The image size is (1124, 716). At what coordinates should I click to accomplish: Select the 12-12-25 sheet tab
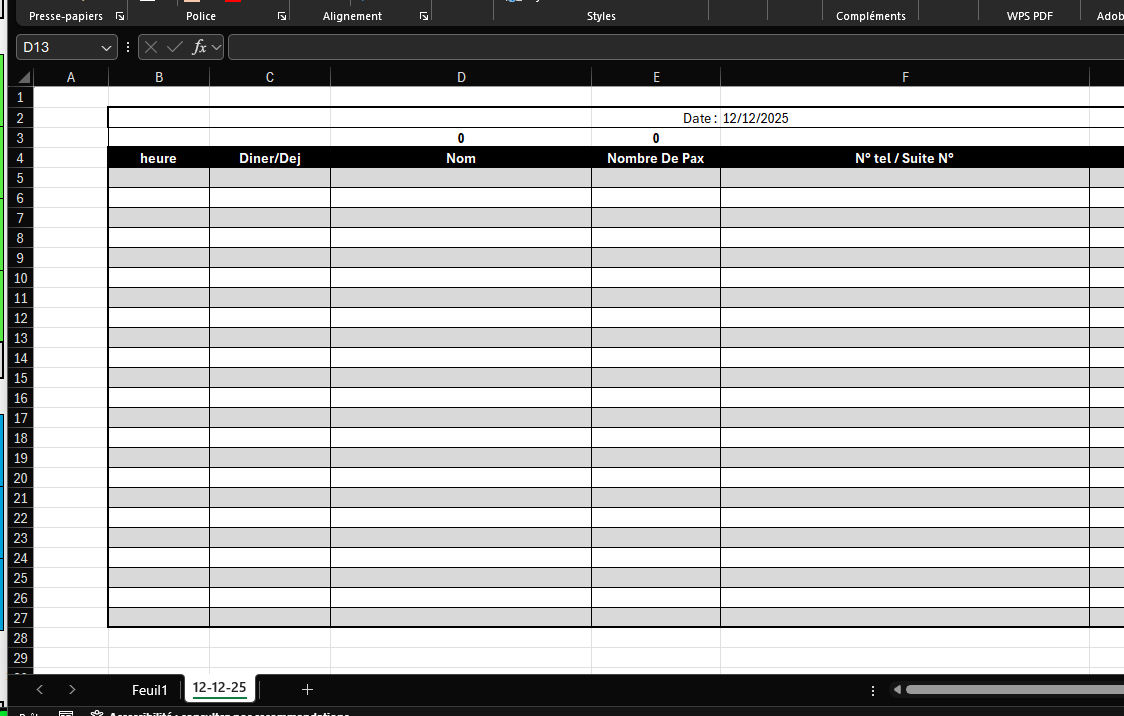[x=219, y=688]
